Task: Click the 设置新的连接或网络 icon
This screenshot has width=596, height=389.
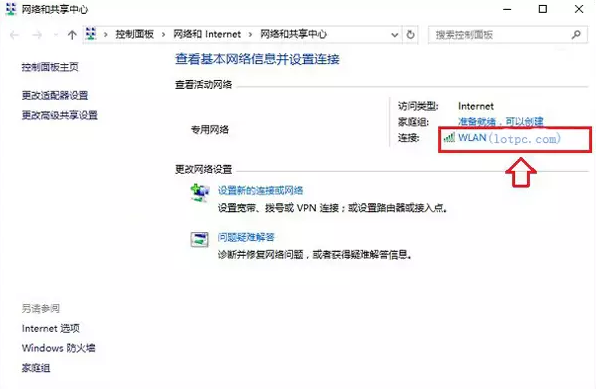Action: (x=200, y=192)
